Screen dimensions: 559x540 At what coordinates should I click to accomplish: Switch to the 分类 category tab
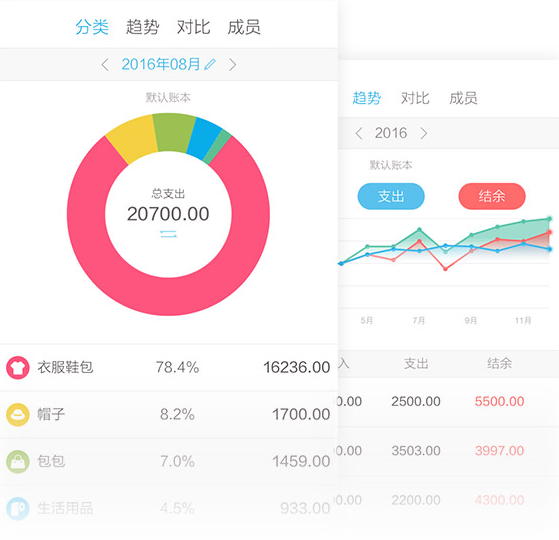coord(92,27)
